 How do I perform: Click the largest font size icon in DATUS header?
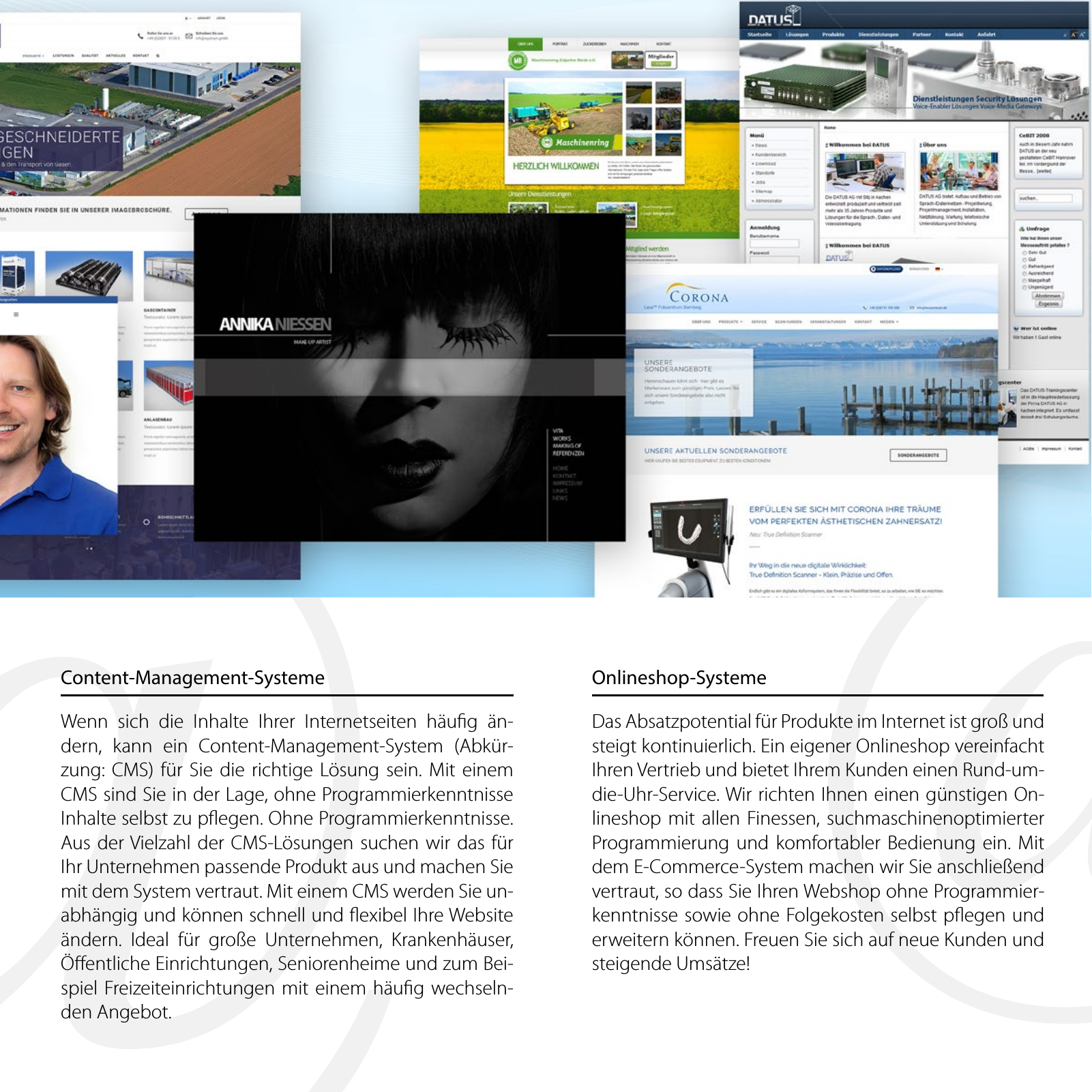[1082, 35]
